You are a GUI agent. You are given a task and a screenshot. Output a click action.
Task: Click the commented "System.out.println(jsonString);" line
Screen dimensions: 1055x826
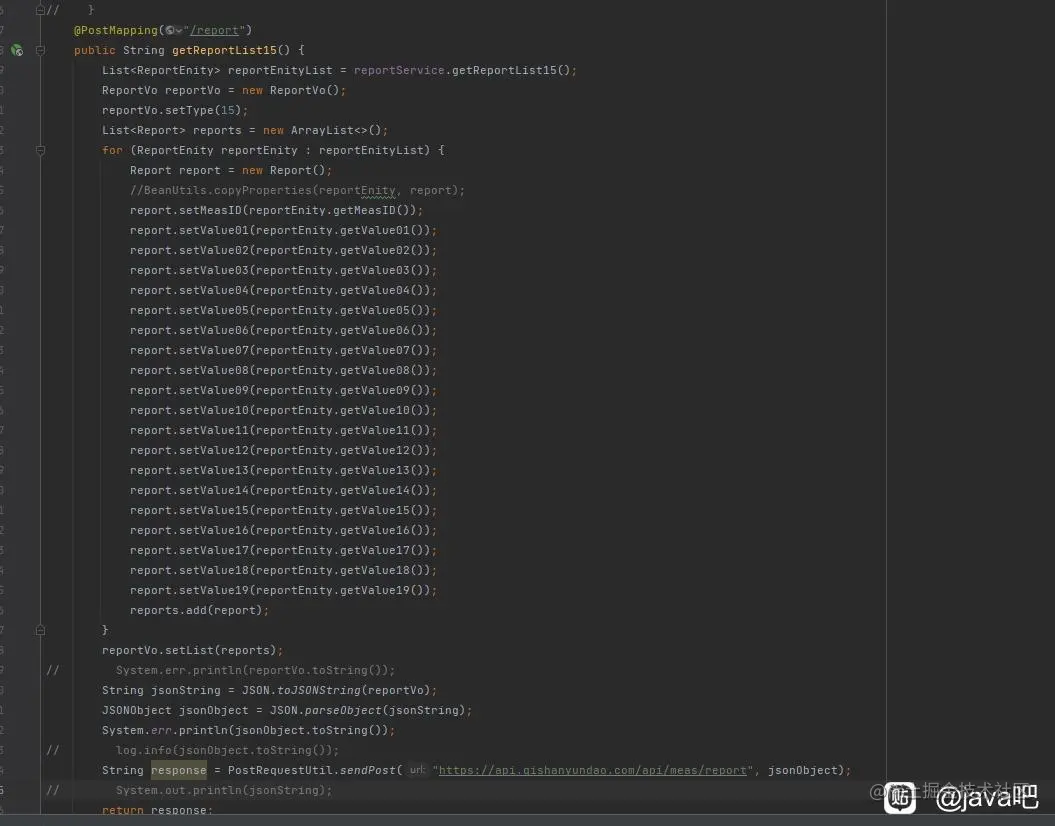tap(224, 790)
